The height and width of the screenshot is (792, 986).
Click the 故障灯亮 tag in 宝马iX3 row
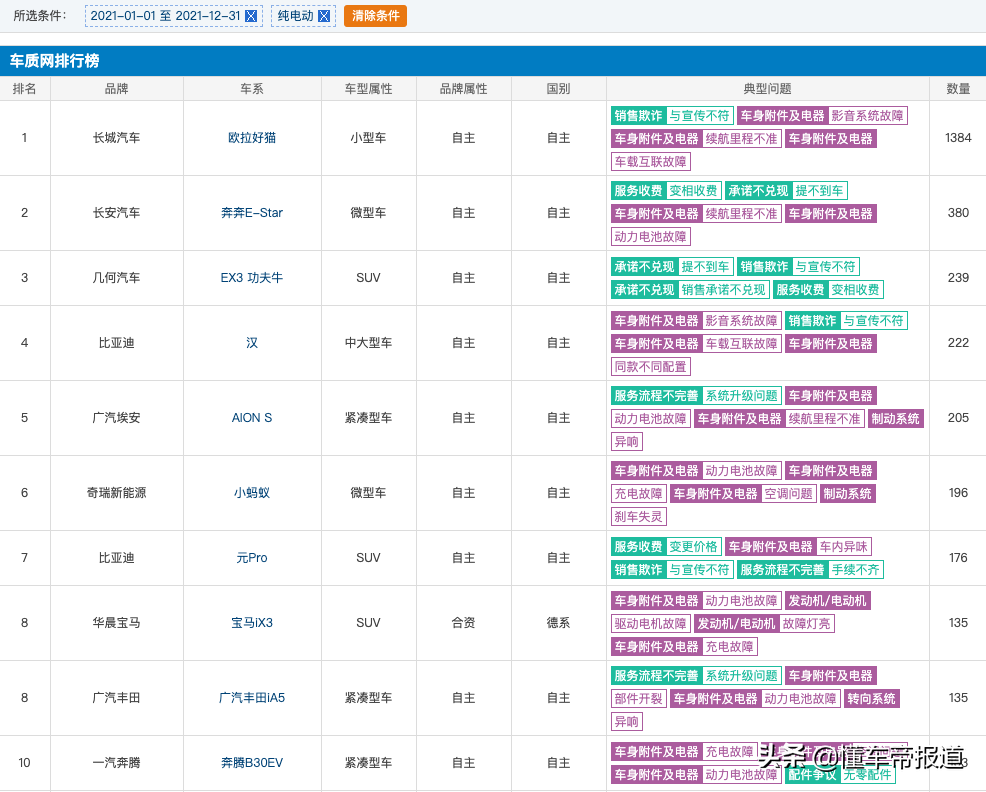tap(806, 623)
